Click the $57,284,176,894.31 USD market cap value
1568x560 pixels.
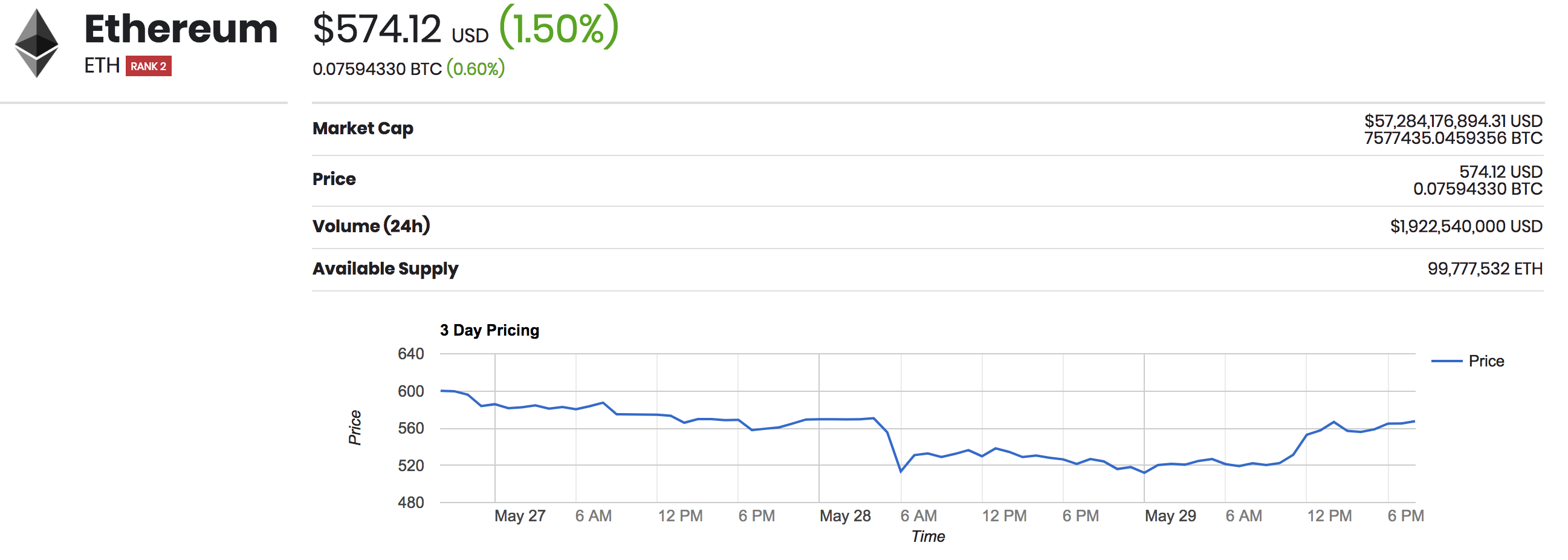1453,121
